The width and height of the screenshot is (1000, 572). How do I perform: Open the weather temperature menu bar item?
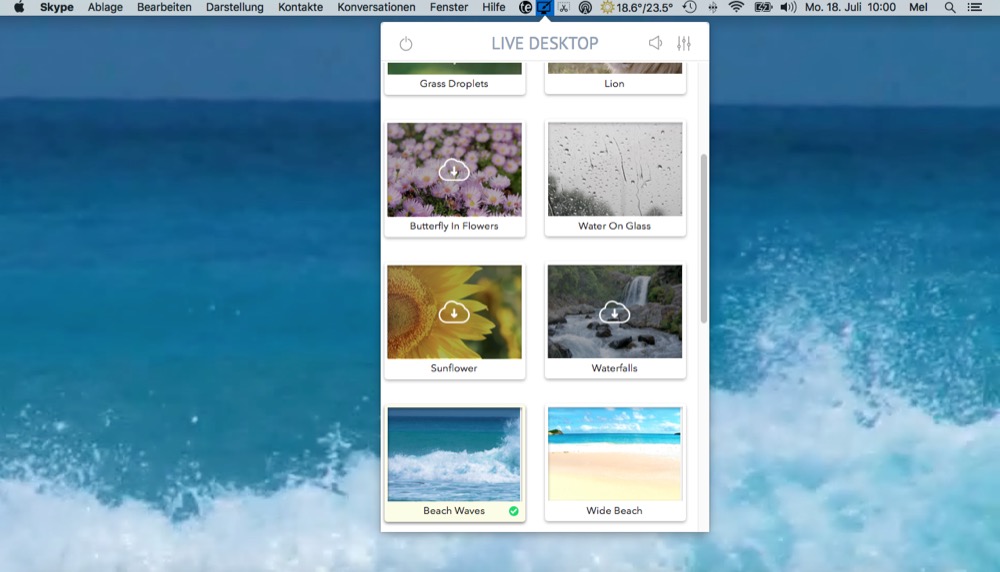coord(636,8)
